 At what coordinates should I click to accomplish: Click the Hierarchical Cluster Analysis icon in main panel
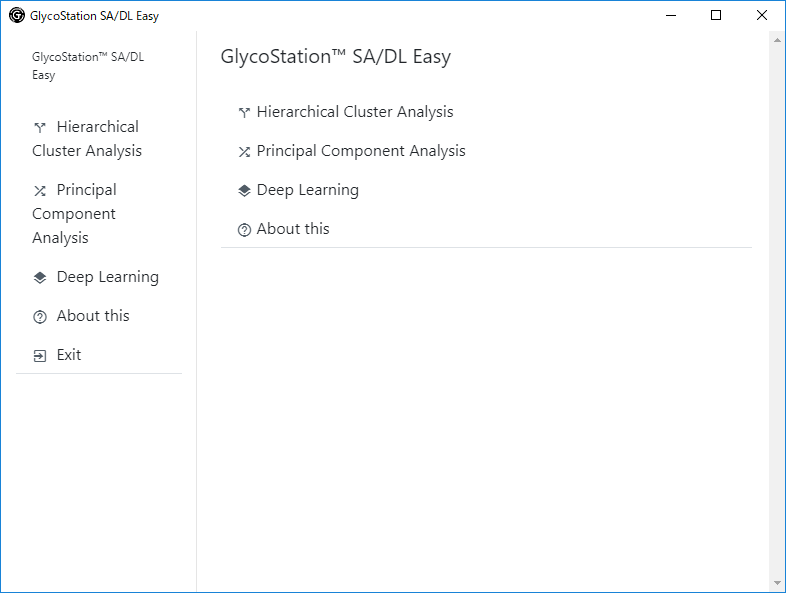(244, 113)
